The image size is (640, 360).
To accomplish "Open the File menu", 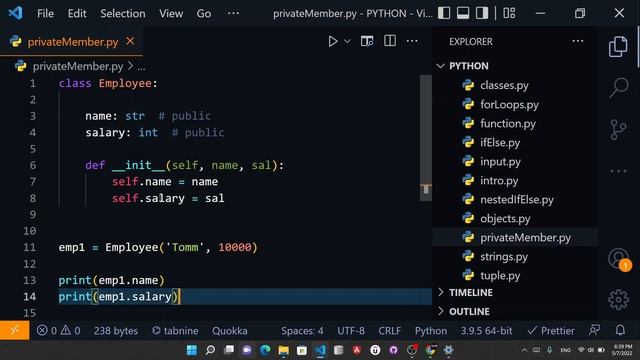I will pos(45,13).
